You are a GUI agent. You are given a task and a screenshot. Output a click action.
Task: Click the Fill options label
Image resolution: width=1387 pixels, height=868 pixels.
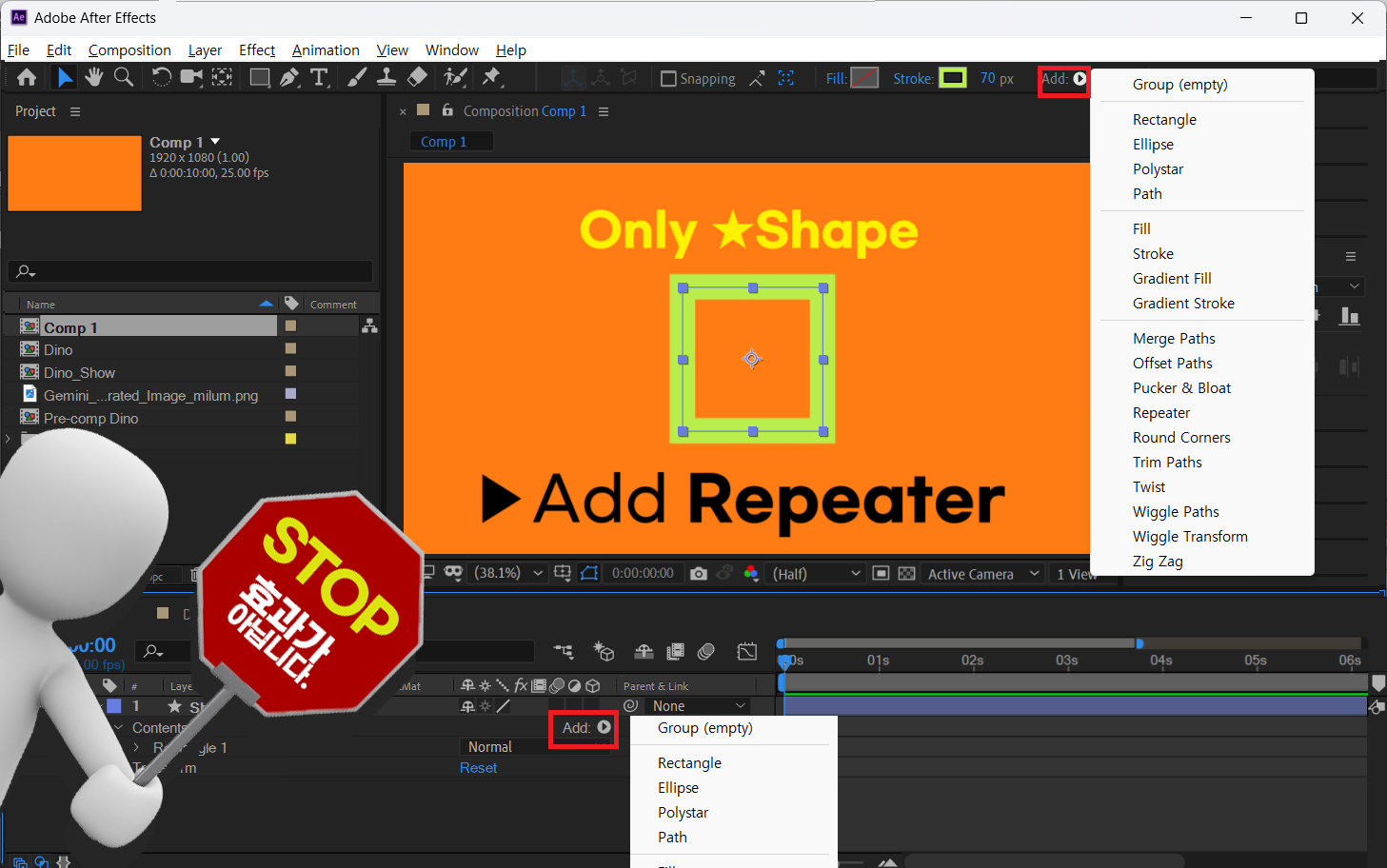(836, 79)
